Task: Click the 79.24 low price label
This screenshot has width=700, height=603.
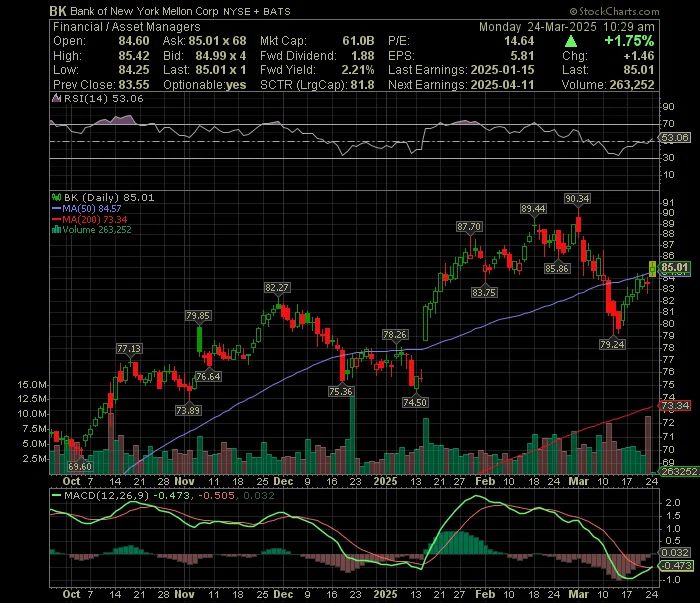Action: coord(612,345)
